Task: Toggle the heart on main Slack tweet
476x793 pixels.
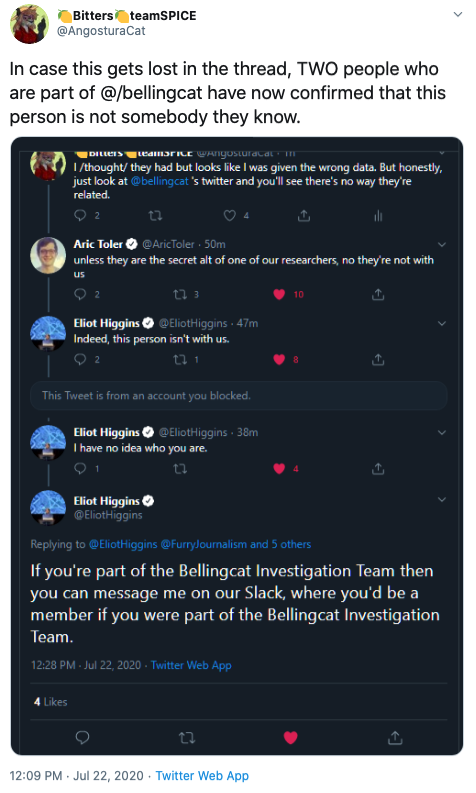Action: pyautogui.click(x=290, y=738)
